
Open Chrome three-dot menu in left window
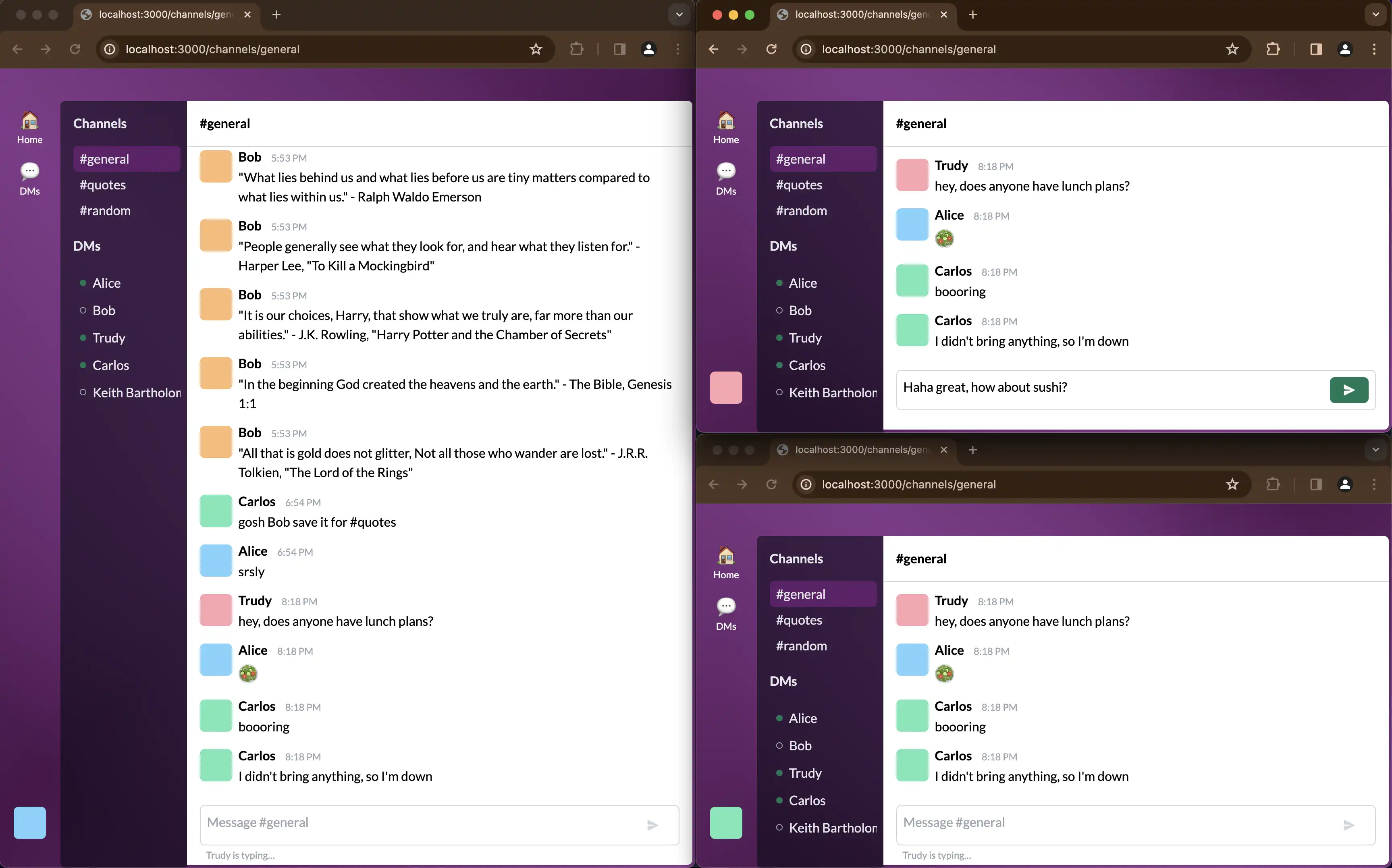pos(677,49)
